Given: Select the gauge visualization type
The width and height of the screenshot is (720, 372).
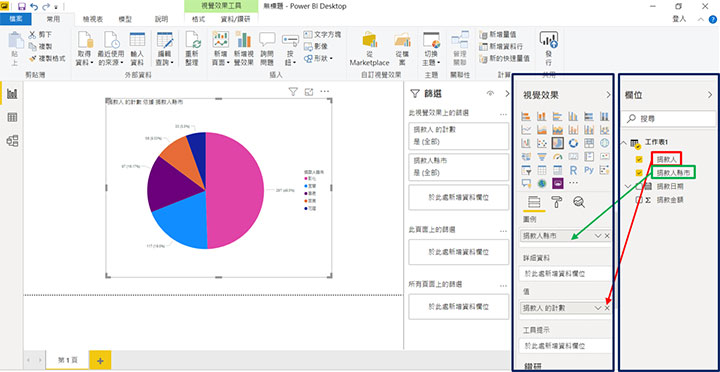Looking at the screenshot, I should coord(558,157).
